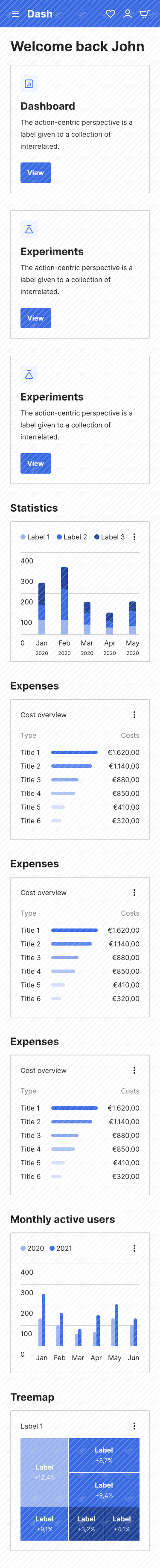The image size is (160, 1568).
Task: Open the user account icon
Action: click(127, 13)
